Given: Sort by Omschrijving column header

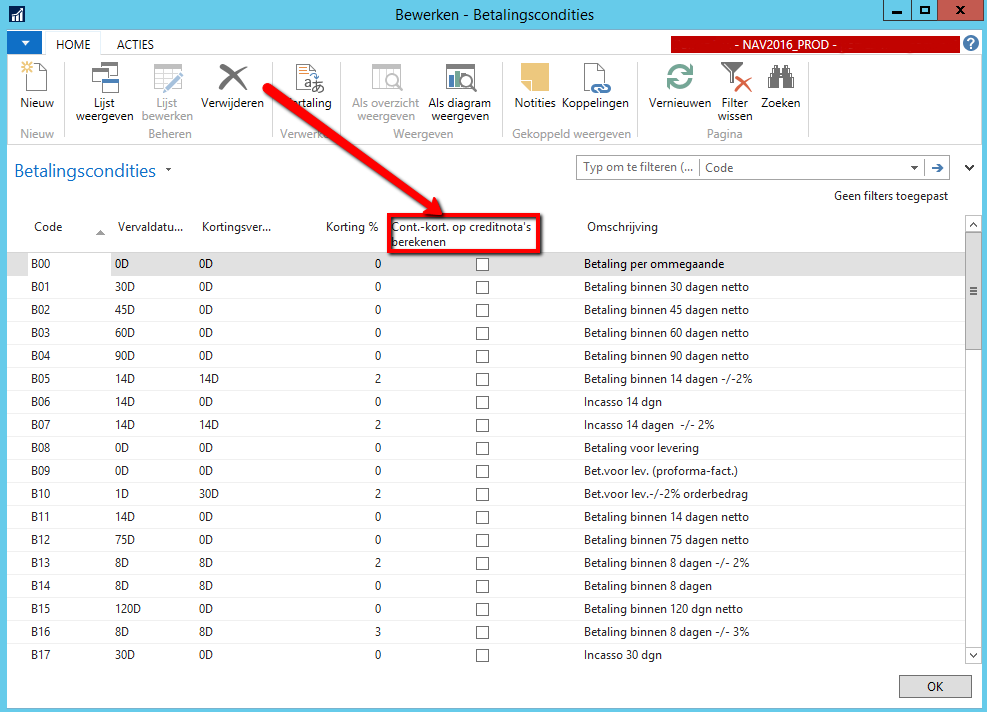Looking at the screenshot, I should [x=622, y=227].
